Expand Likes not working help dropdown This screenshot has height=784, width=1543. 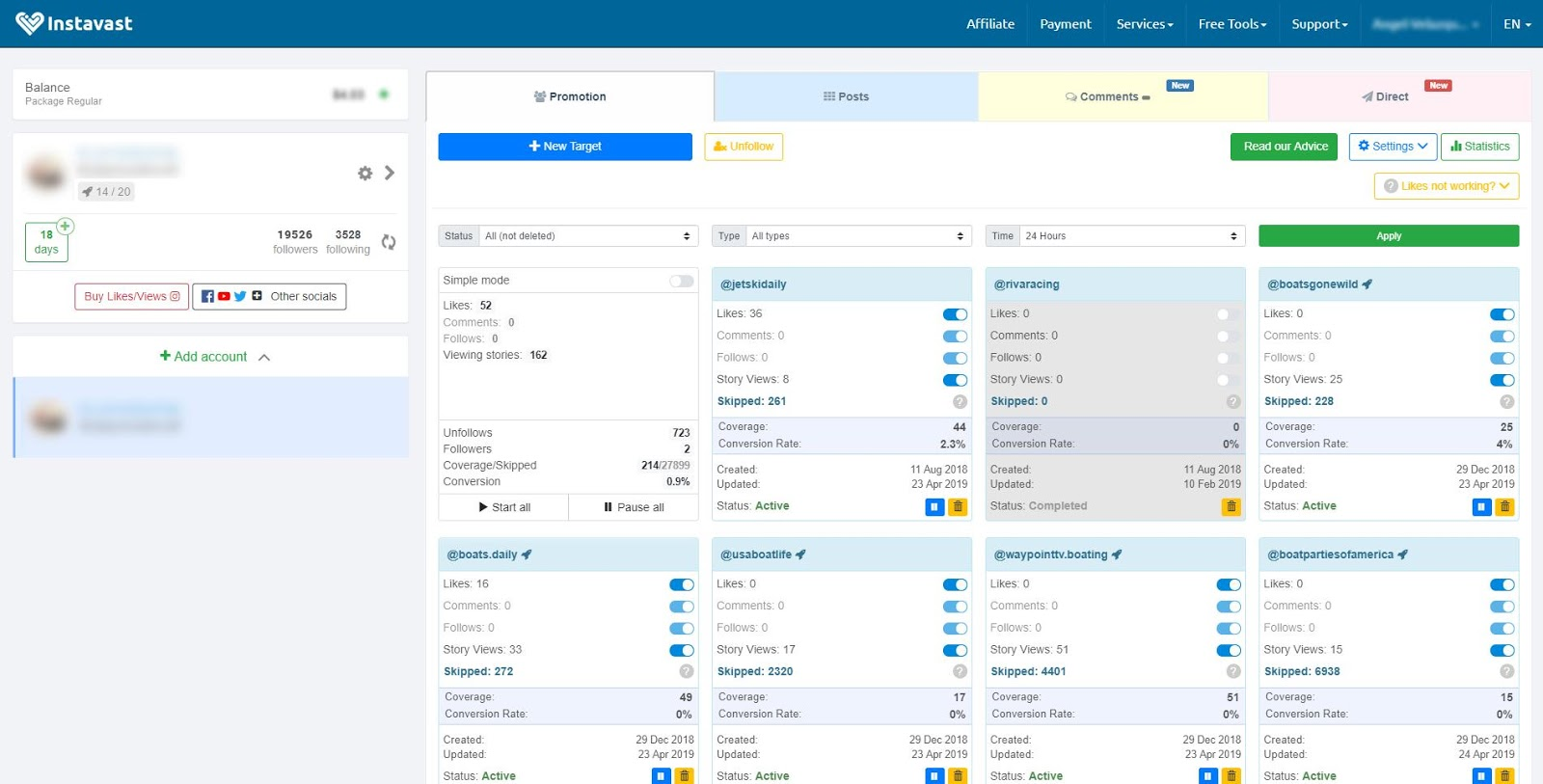tap(1447, 186)
